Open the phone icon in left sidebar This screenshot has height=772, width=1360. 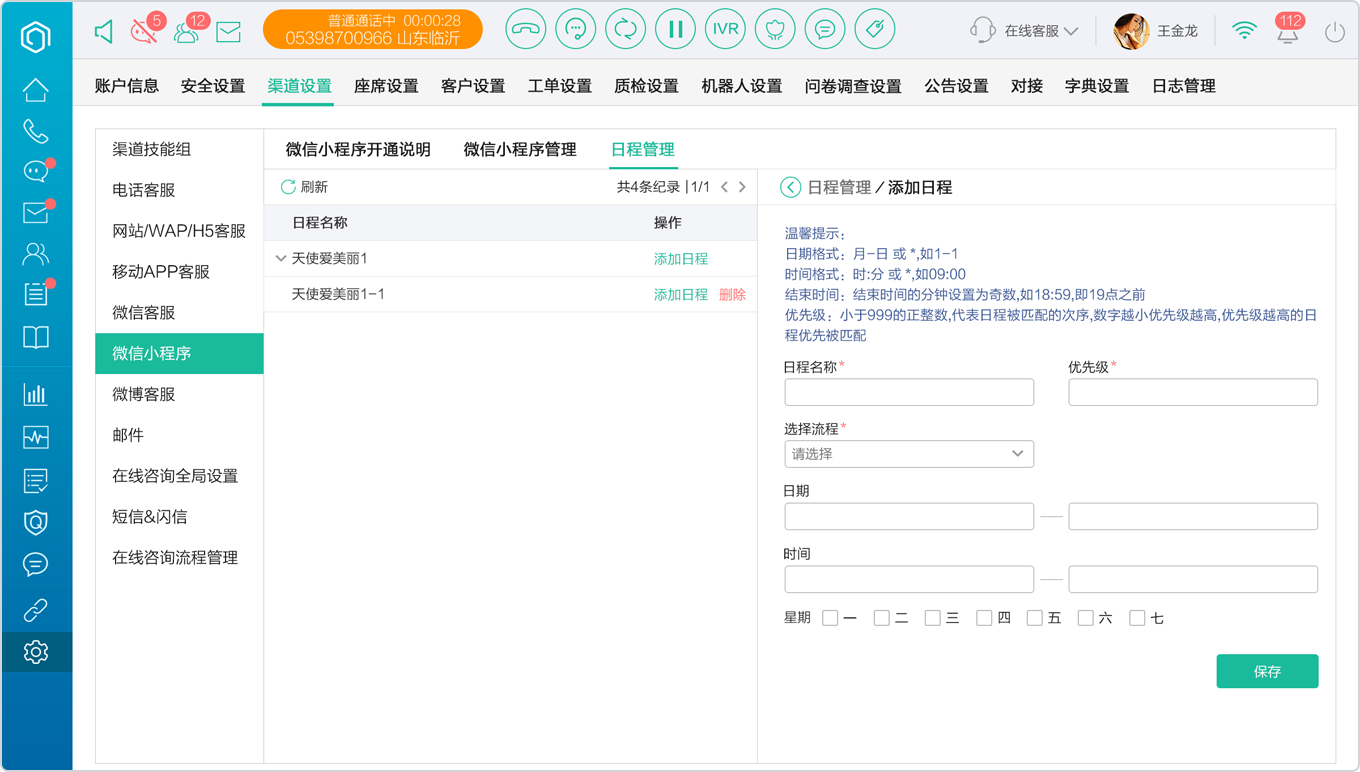(x=36, y=131)
